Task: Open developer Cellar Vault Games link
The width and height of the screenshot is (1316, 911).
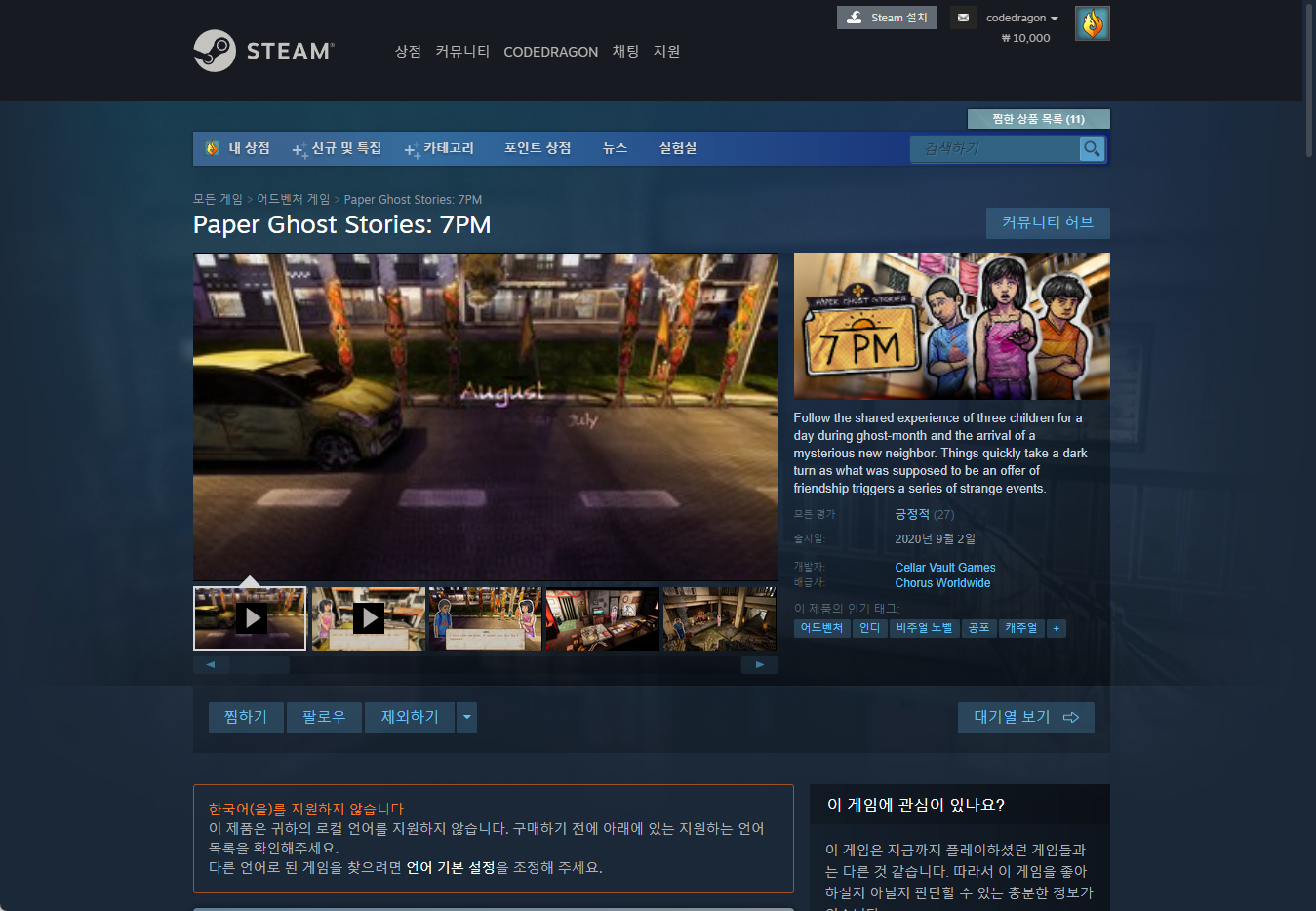Action: 945,568
